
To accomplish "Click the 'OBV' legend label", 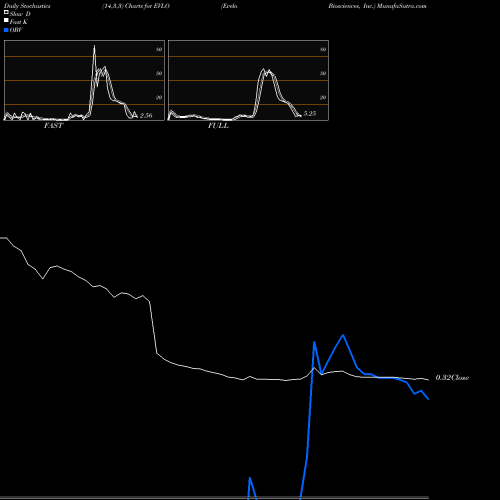I will point(16,30).
